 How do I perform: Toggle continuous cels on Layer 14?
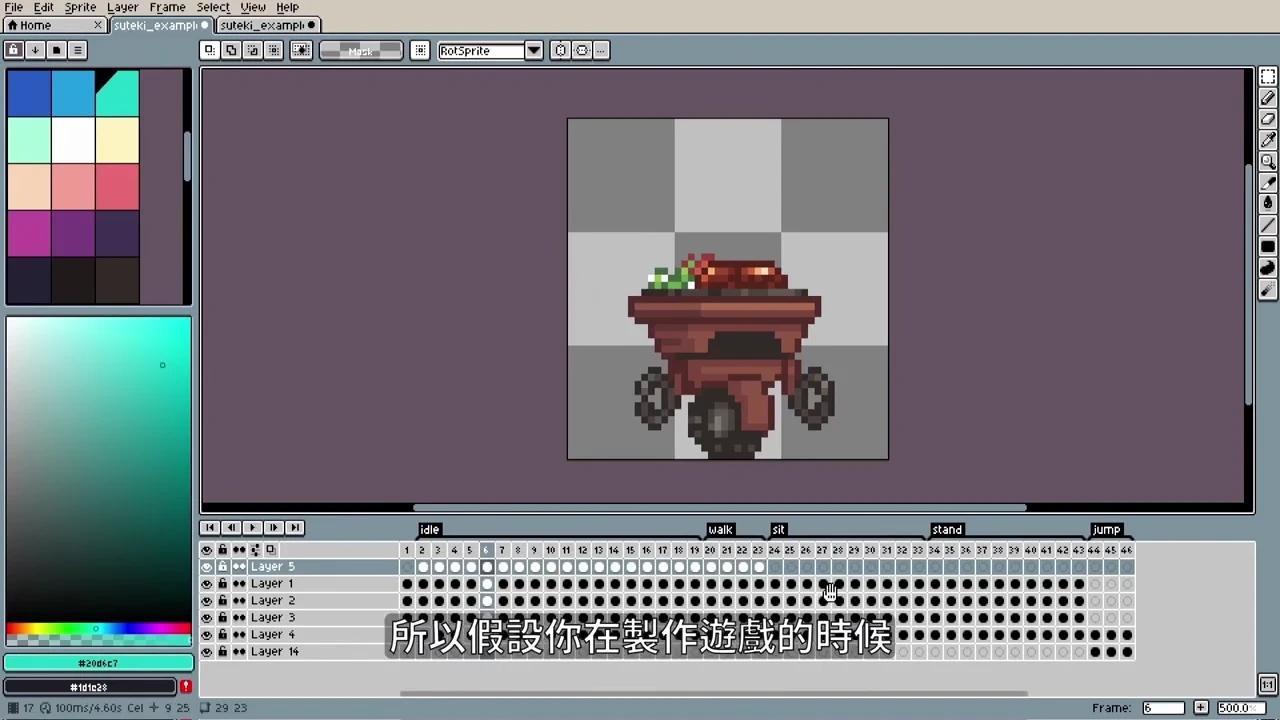(239, 652)
